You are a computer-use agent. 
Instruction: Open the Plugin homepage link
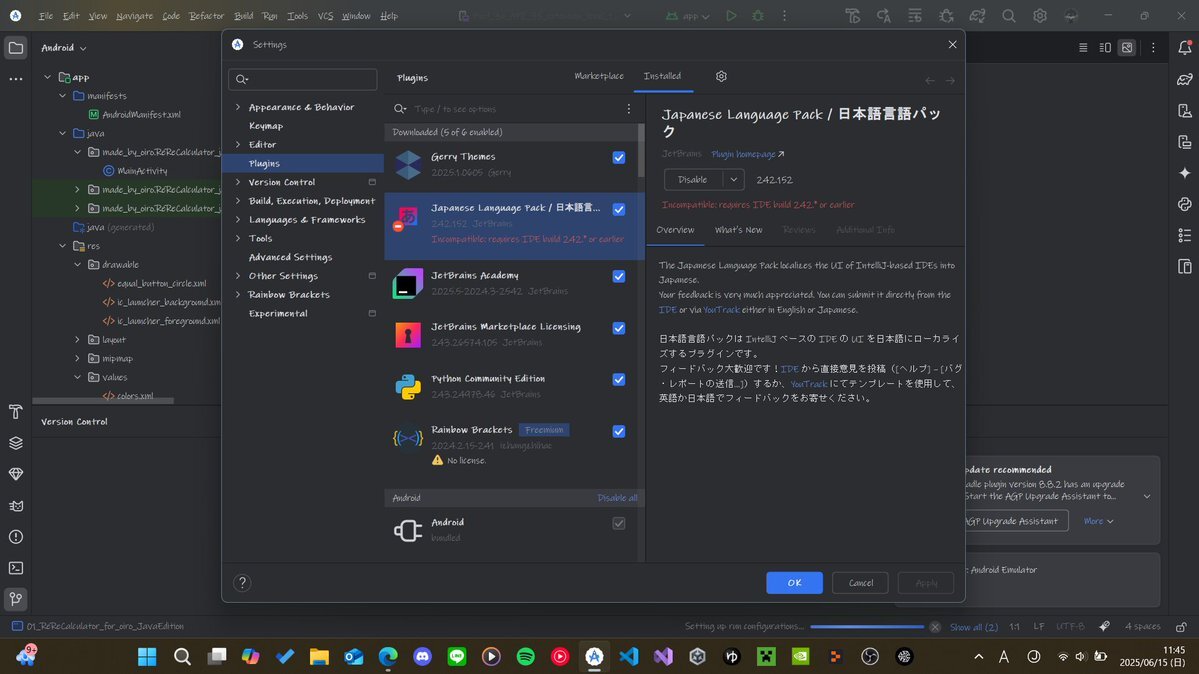pos(747,155)
